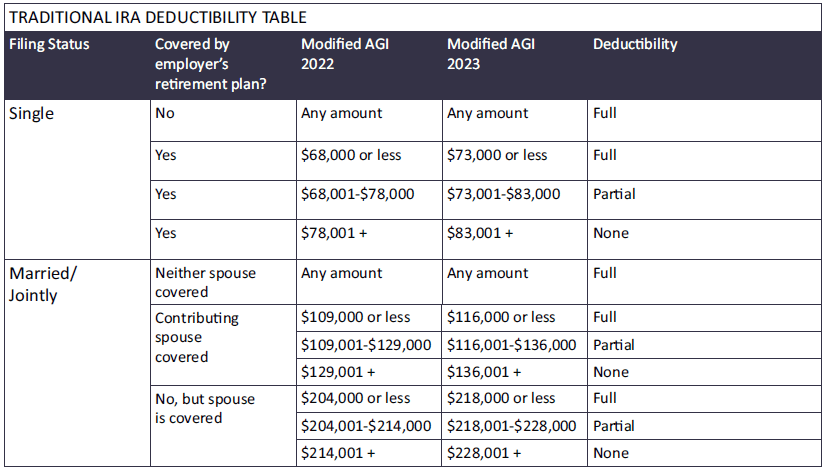826x472 pixels.
Task: Select the Deductibility column header
Action: (634, 44)
